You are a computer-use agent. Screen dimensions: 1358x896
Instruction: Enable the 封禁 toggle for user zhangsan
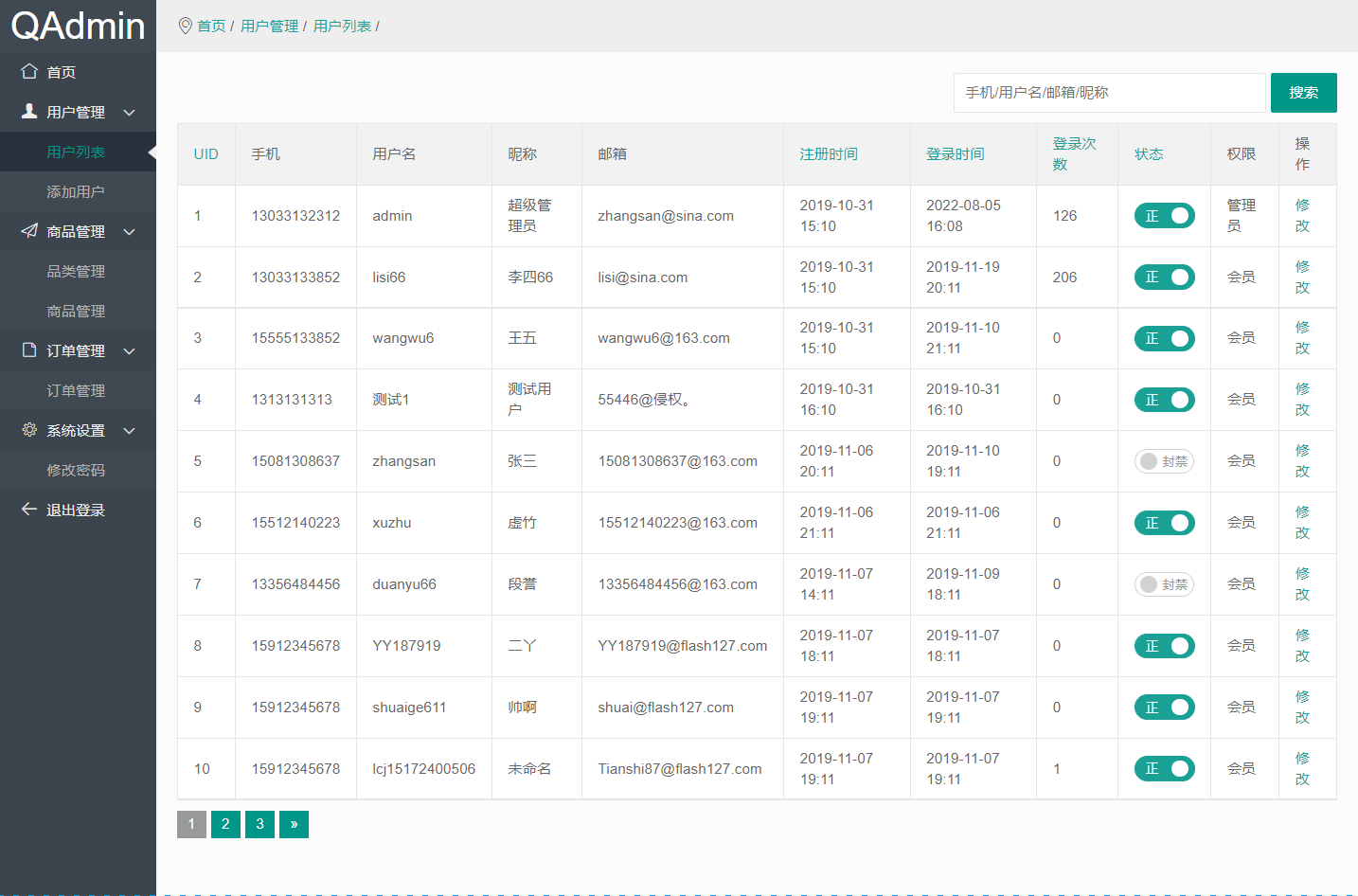1164,461
